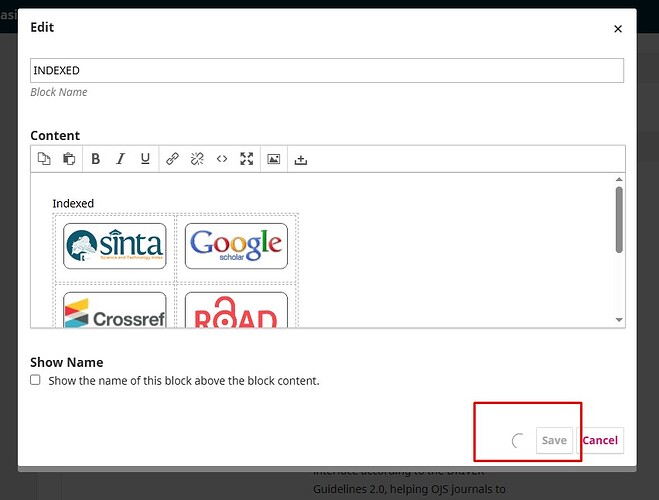Screen dimensions: 659x500
Task: Toggle italic formatting
Action: (121, 159)
